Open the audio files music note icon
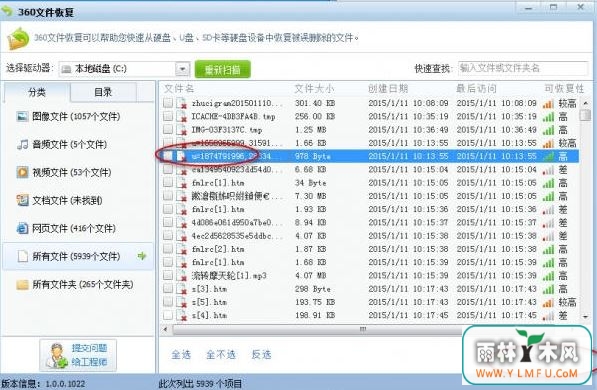The width and height of the screenshot is (597, 390). 22,144
